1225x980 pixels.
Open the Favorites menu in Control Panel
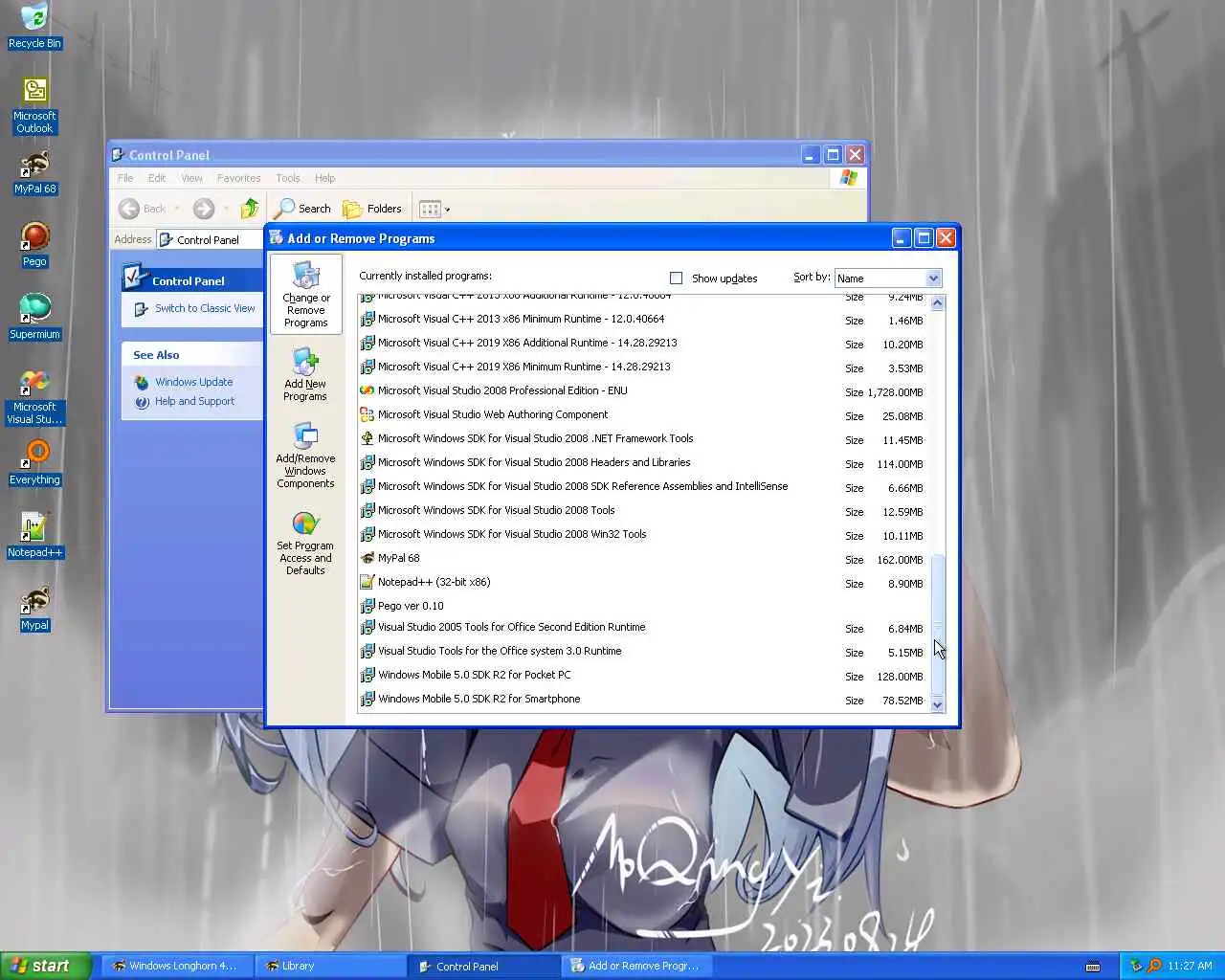click(238, 178)
